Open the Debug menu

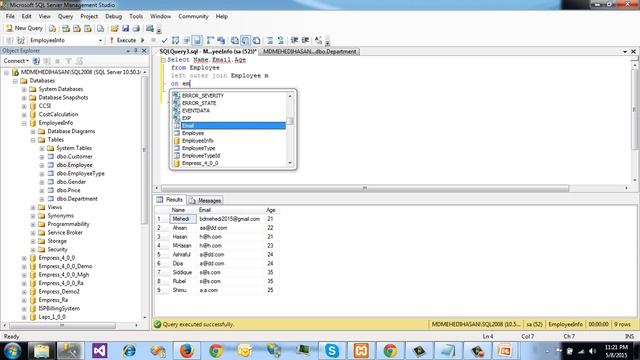pyautogui.click(x=113, y=16)
